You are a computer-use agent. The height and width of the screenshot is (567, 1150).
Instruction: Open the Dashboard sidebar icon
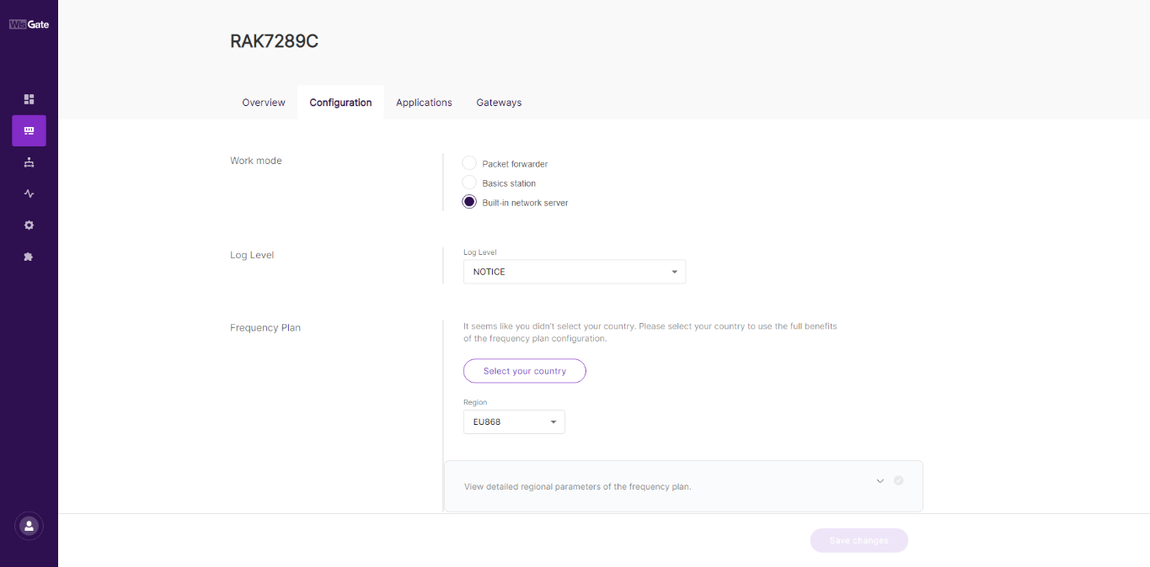(x=29, y=99)
